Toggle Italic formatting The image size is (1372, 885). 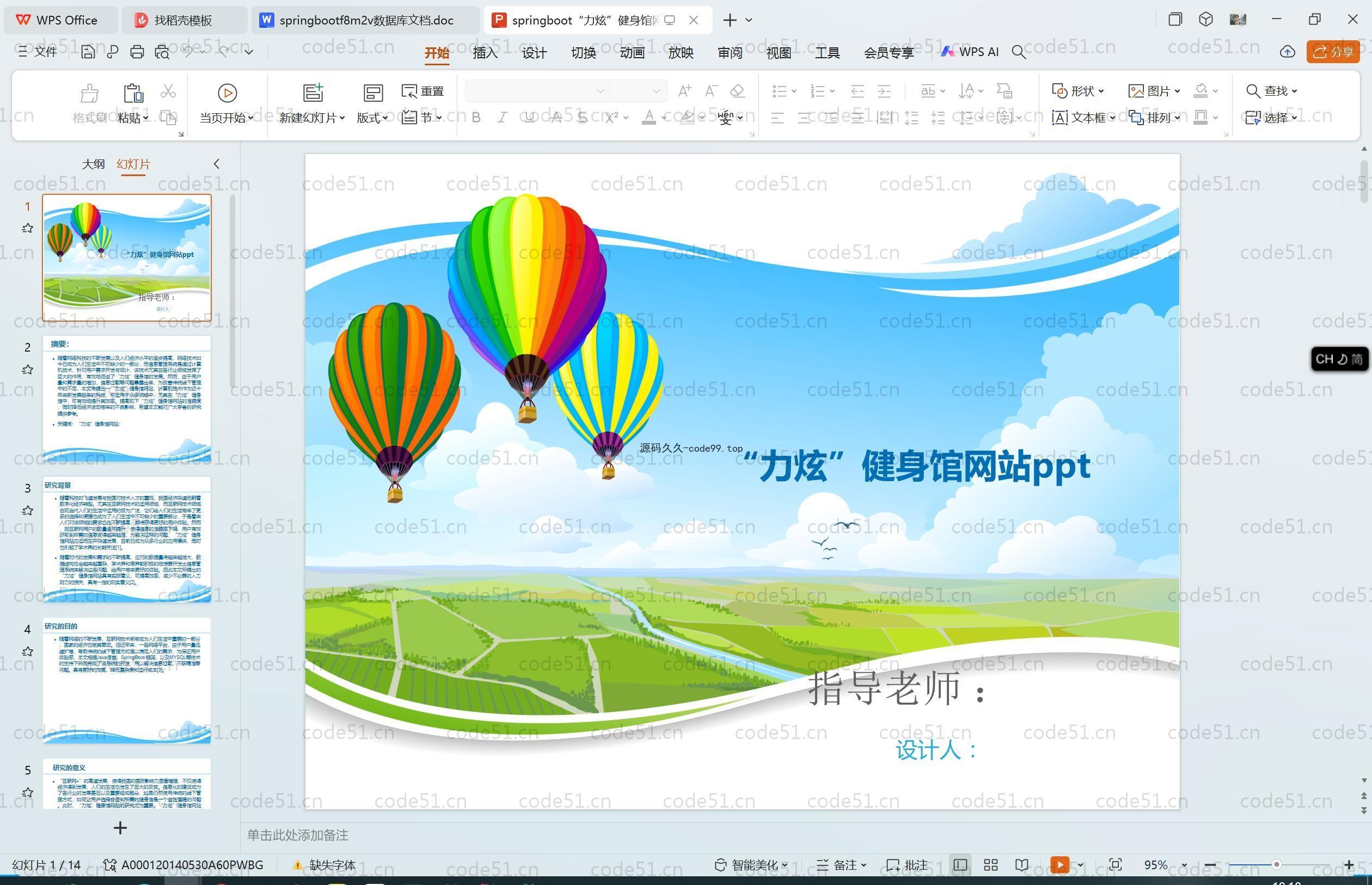pos(503,118)
